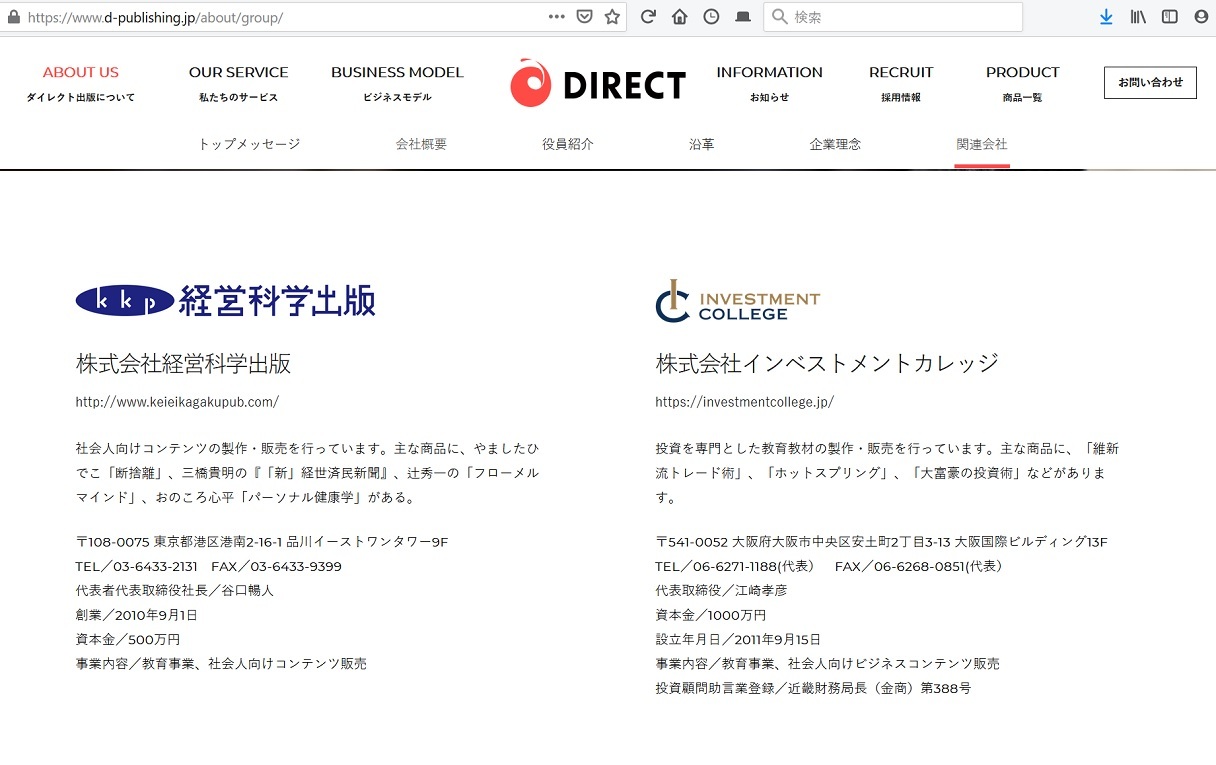Click the private mask toolbar icon
This screenshot has width=1216, height=765.
click(x=742, y=17)
